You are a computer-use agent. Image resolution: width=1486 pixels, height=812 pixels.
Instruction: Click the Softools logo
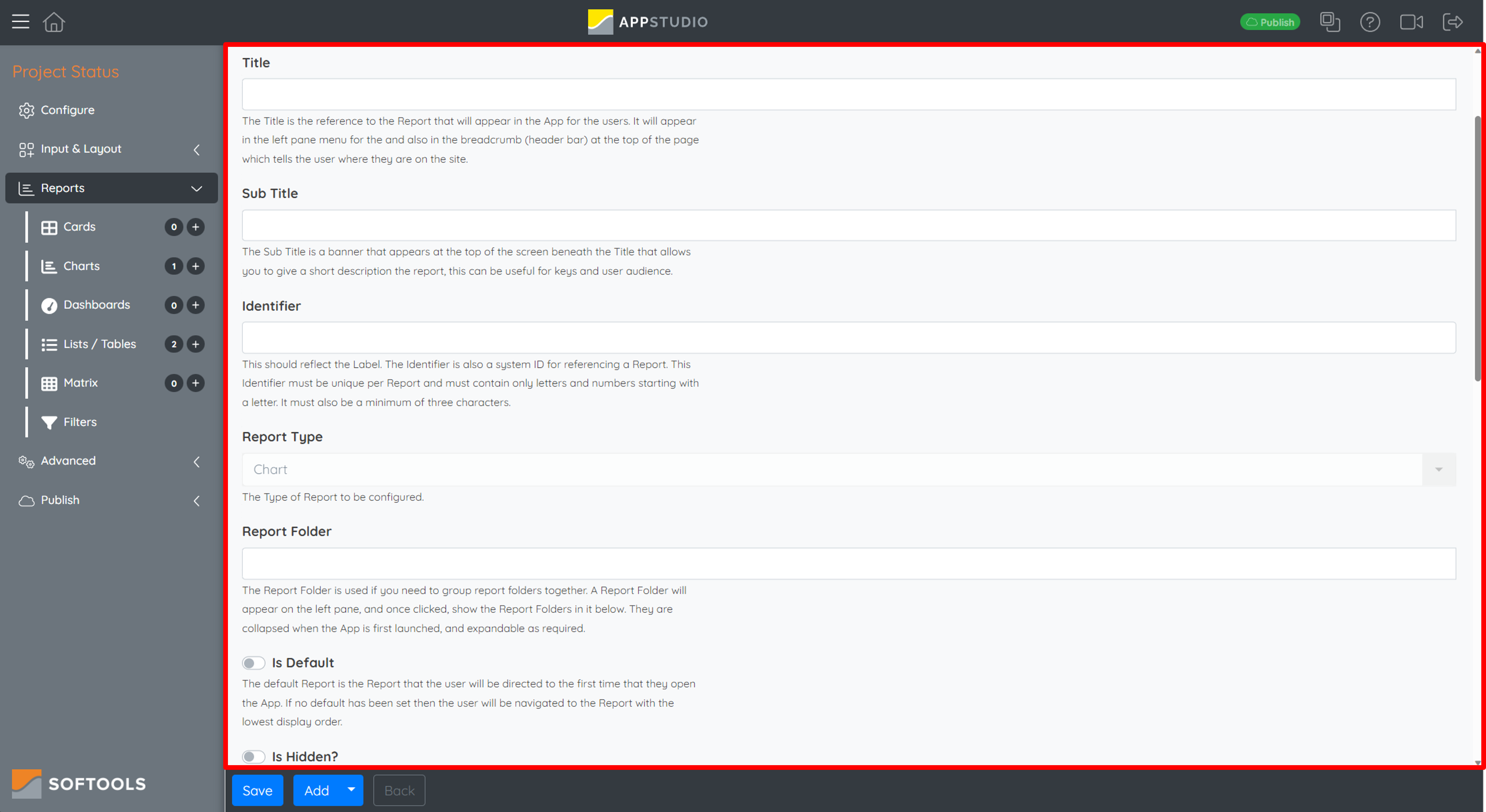79,784
